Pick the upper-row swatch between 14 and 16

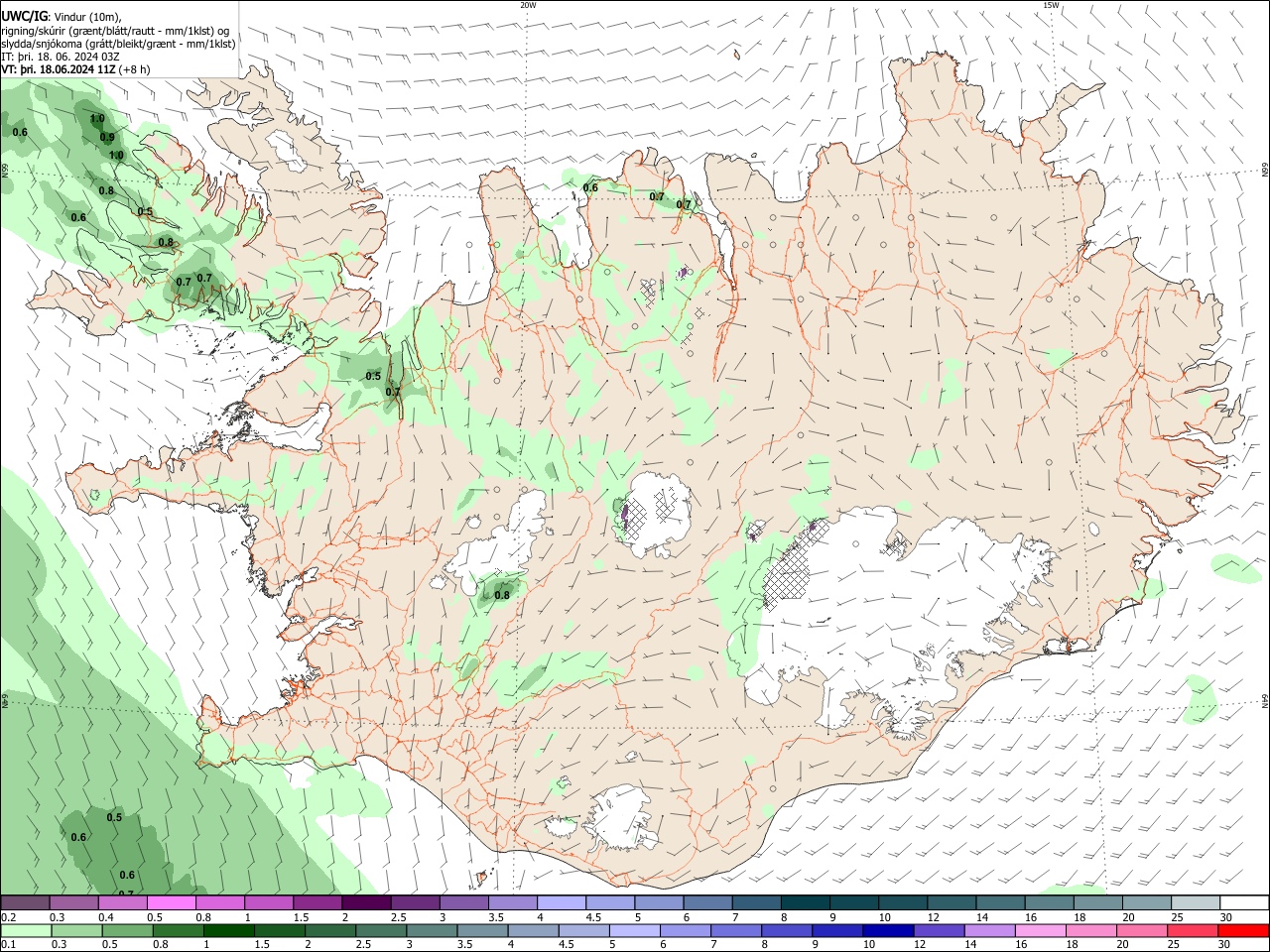point(999,902)
